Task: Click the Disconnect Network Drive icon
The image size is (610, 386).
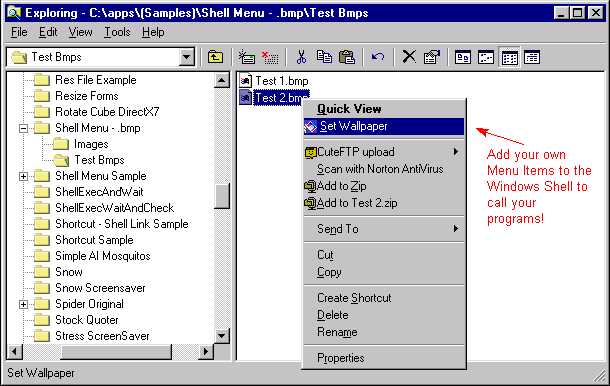Action: (x=270, y=57)
